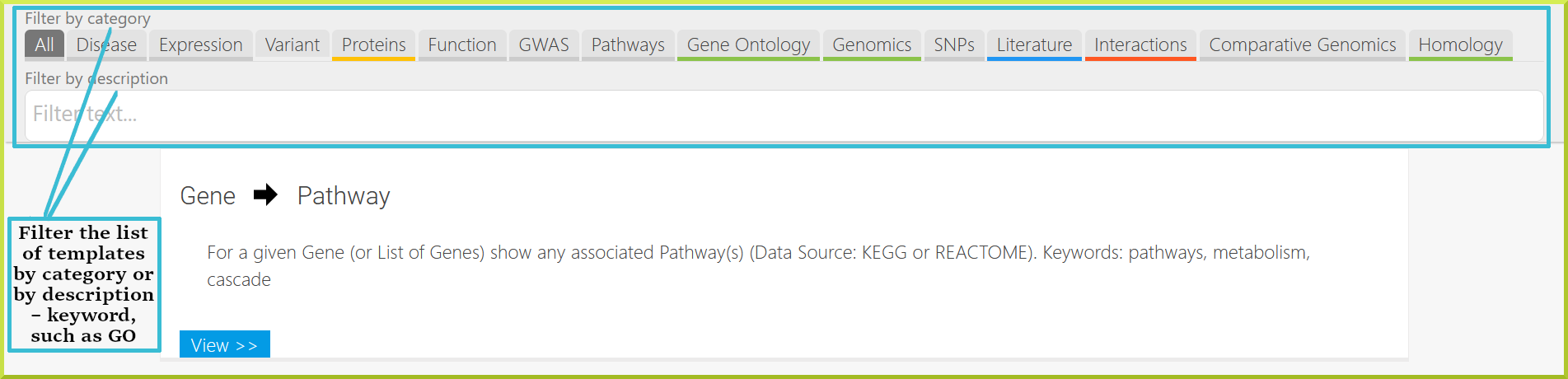Select the All category filter tab
Viewport: 1568px width, 379px height.
point(44,45)
